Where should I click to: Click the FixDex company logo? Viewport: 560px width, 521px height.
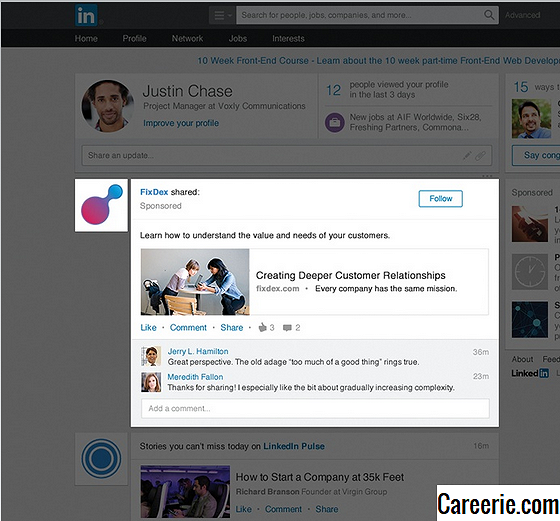(101, 205)
